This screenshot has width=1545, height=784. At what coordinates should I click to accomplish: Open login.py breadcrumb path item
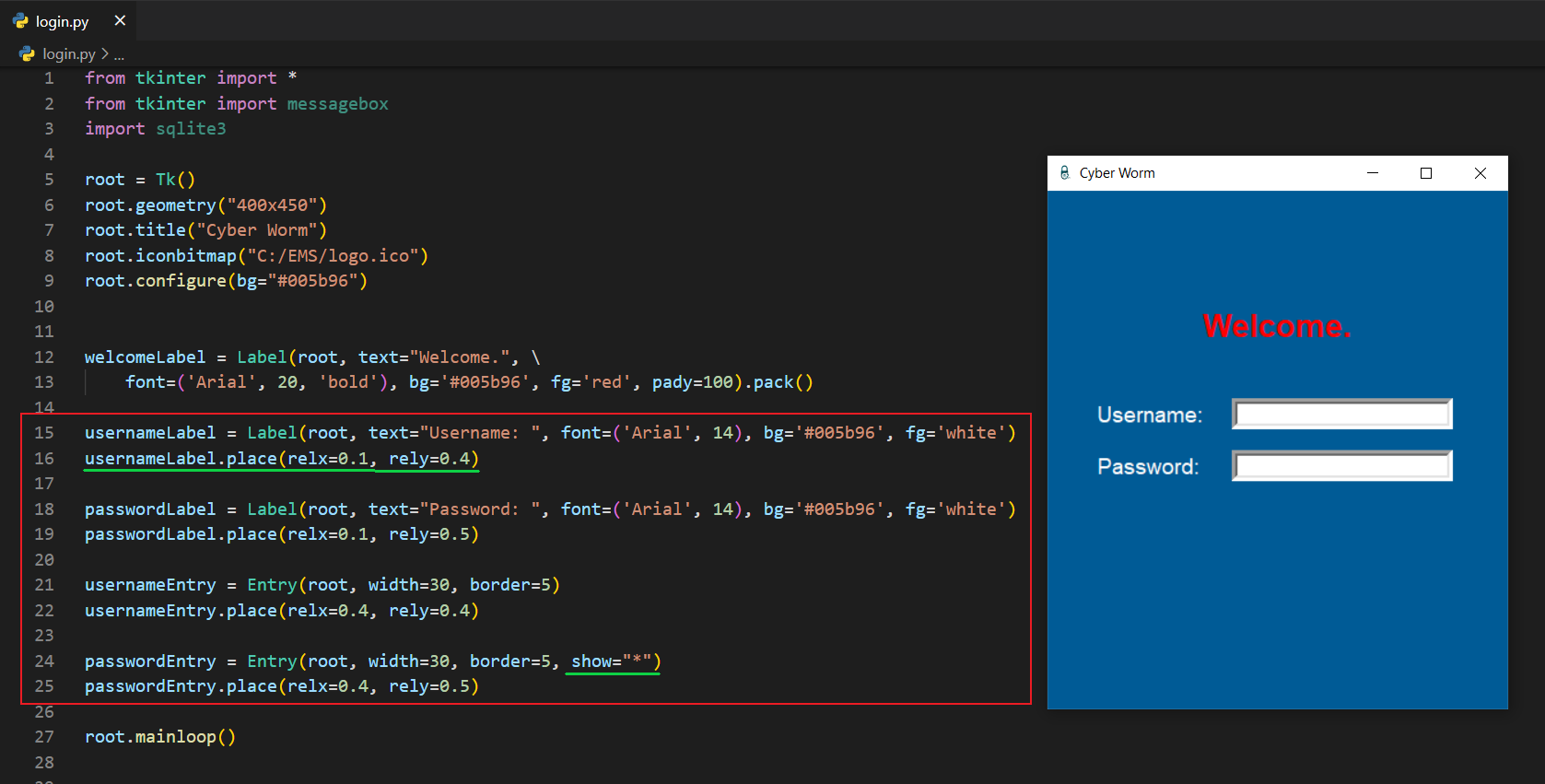(x=69, y=54)
